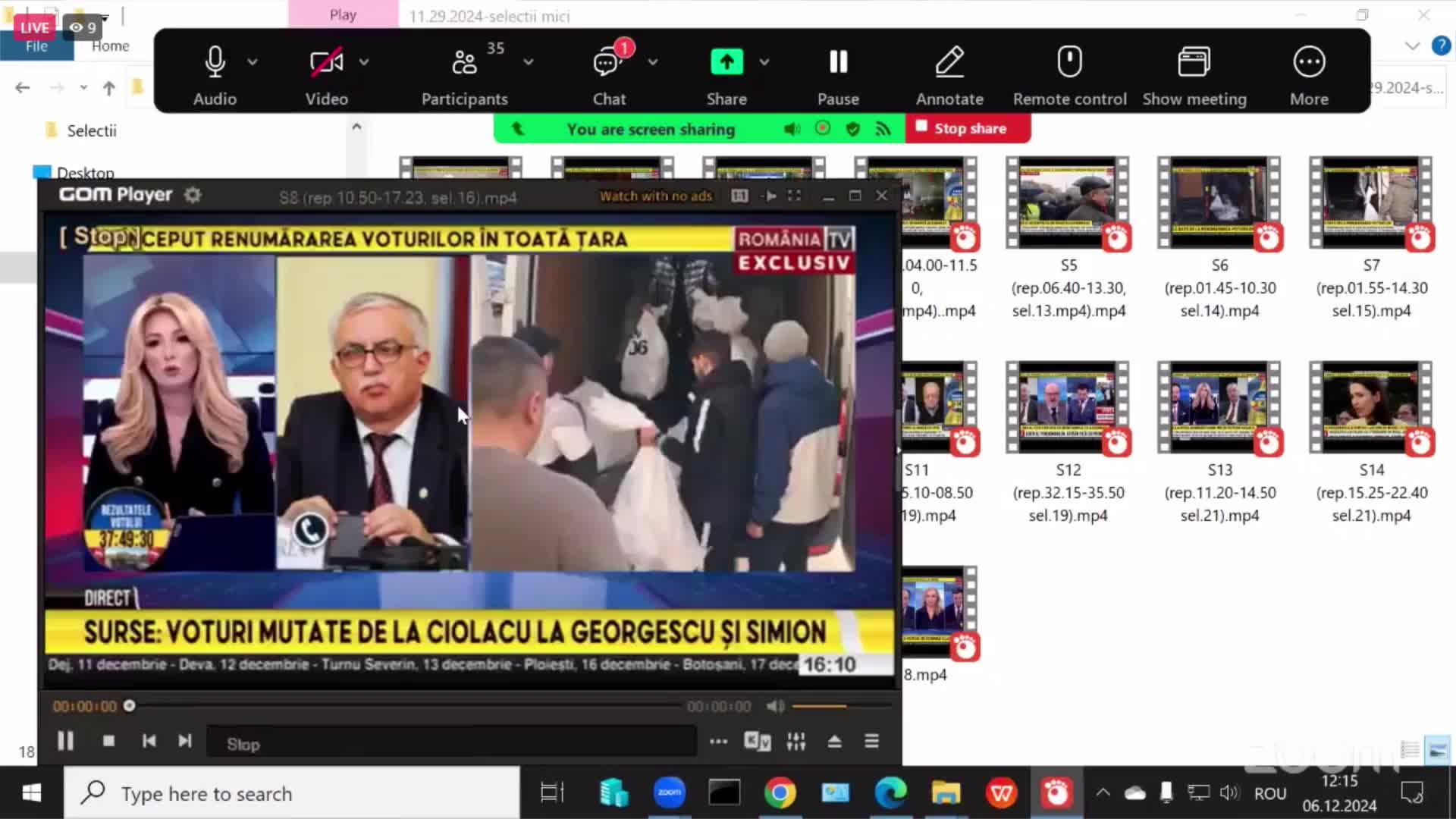Image resolution: width=1456 pixels, height=819 pixels.
Task: Collapse the navigation pane scroll up arrow
Action: pos(356,127)
